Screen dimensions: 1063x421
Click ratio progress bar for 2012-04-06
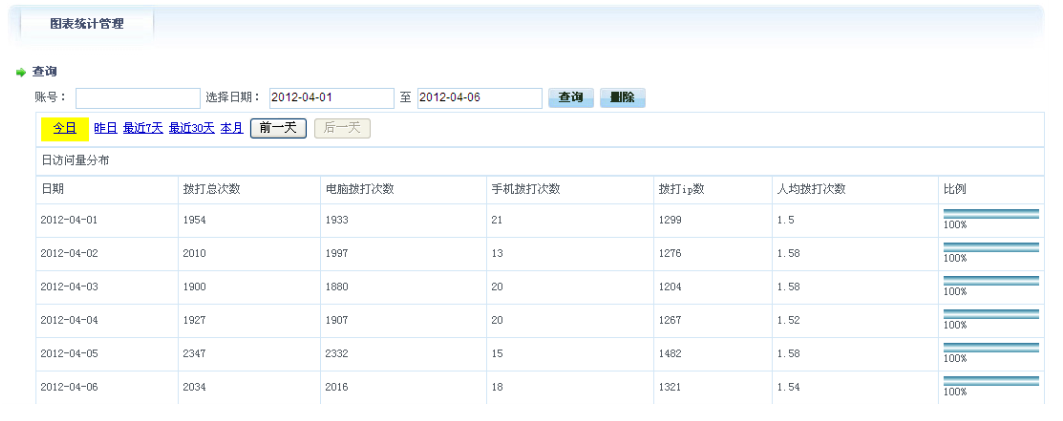[991, 382]
